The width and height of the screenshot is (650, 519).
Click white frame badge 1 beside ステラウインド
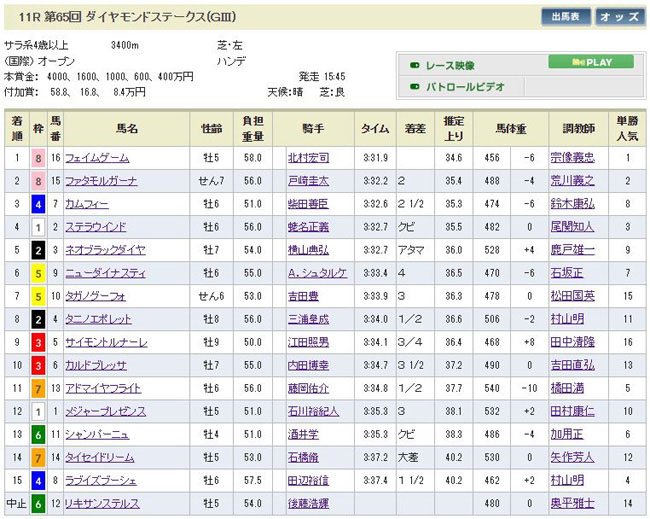click(x=39, y=227)
